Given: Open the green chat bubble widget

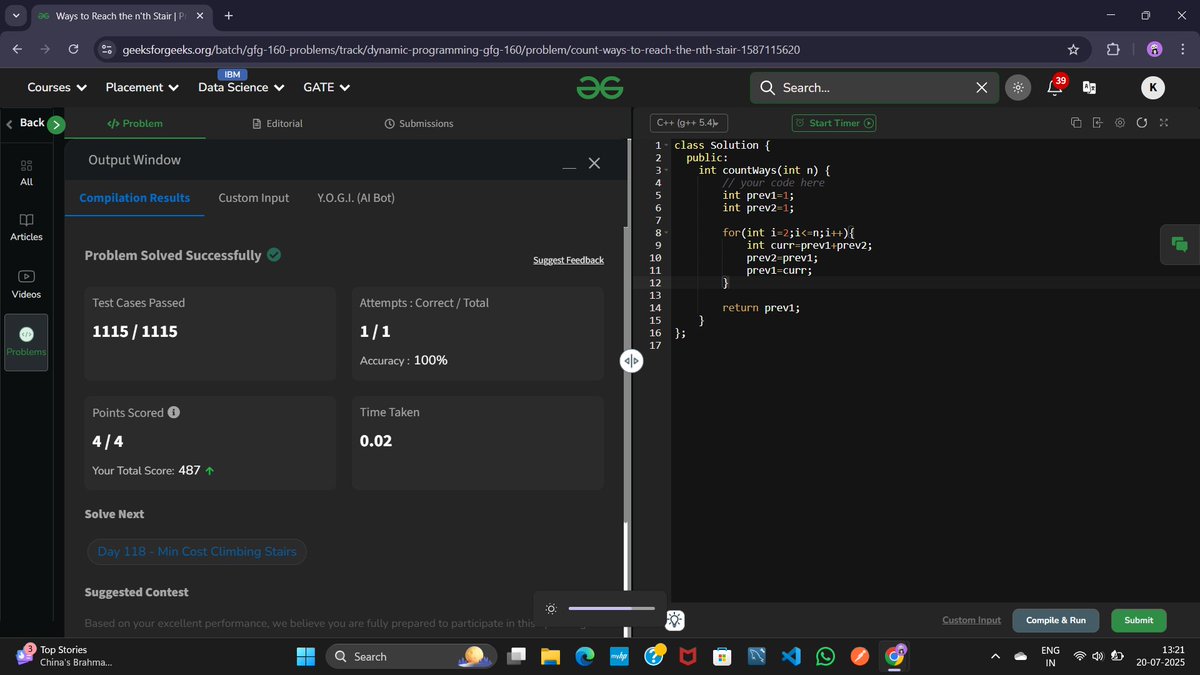Looking at the screenshot, I should [x=1180, y=245].
